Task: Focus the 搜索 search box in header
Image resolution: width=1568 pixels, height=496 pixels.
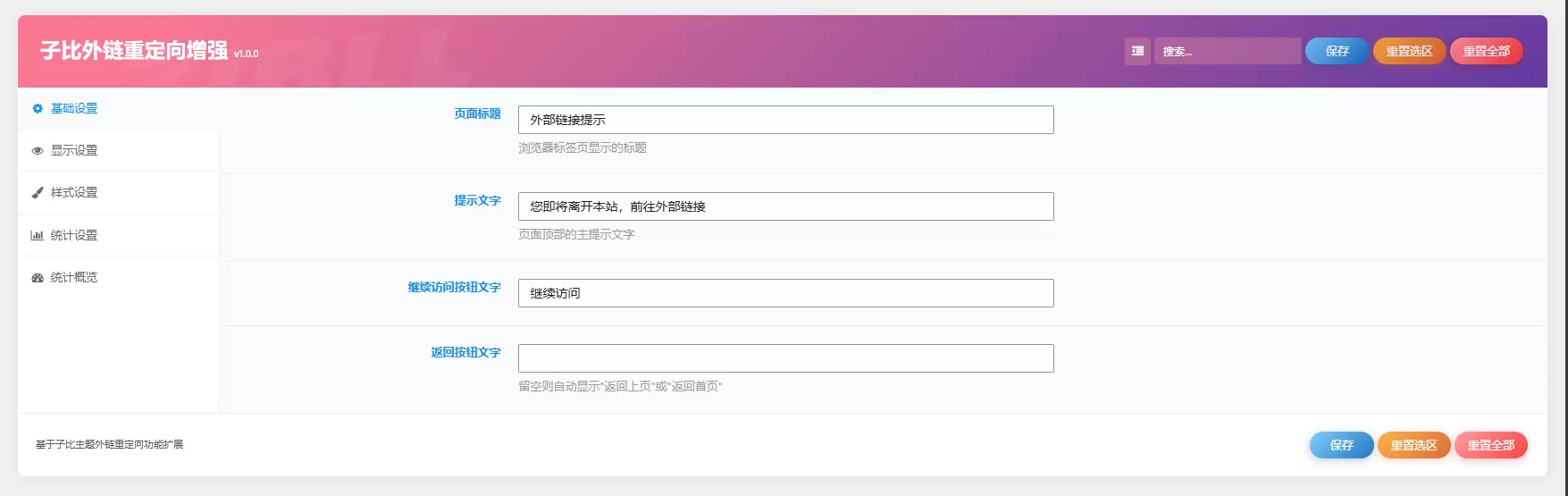Action: (x=1228, y=51)
